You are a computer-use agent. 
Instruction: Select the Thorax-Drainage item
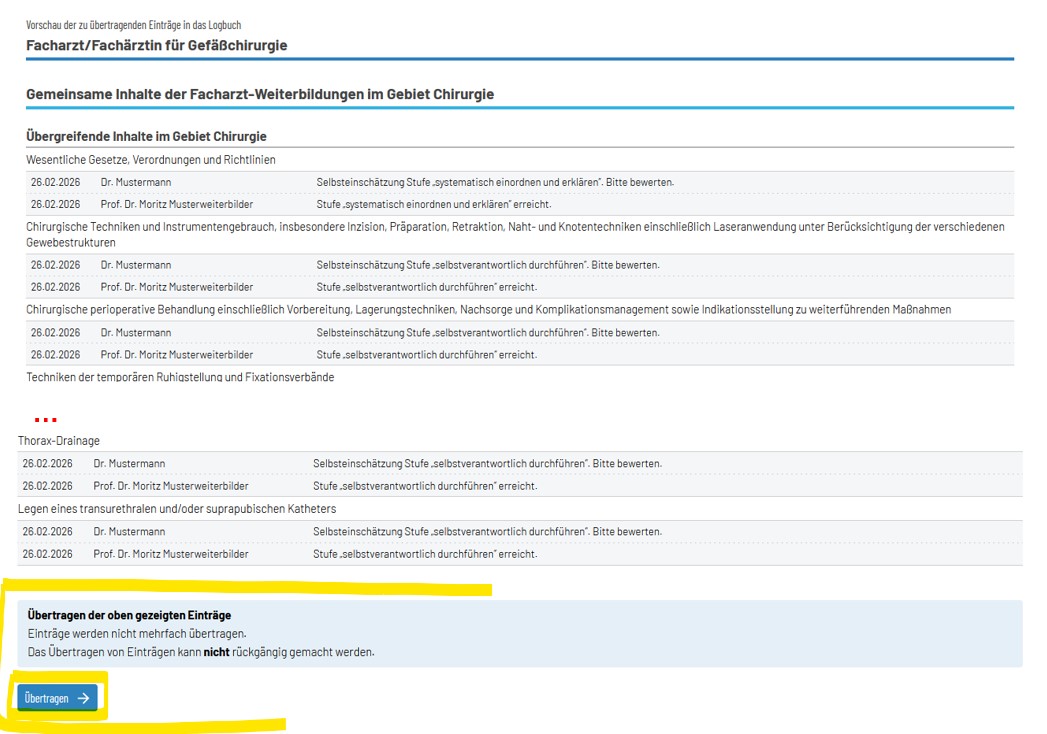coord(59,441)
